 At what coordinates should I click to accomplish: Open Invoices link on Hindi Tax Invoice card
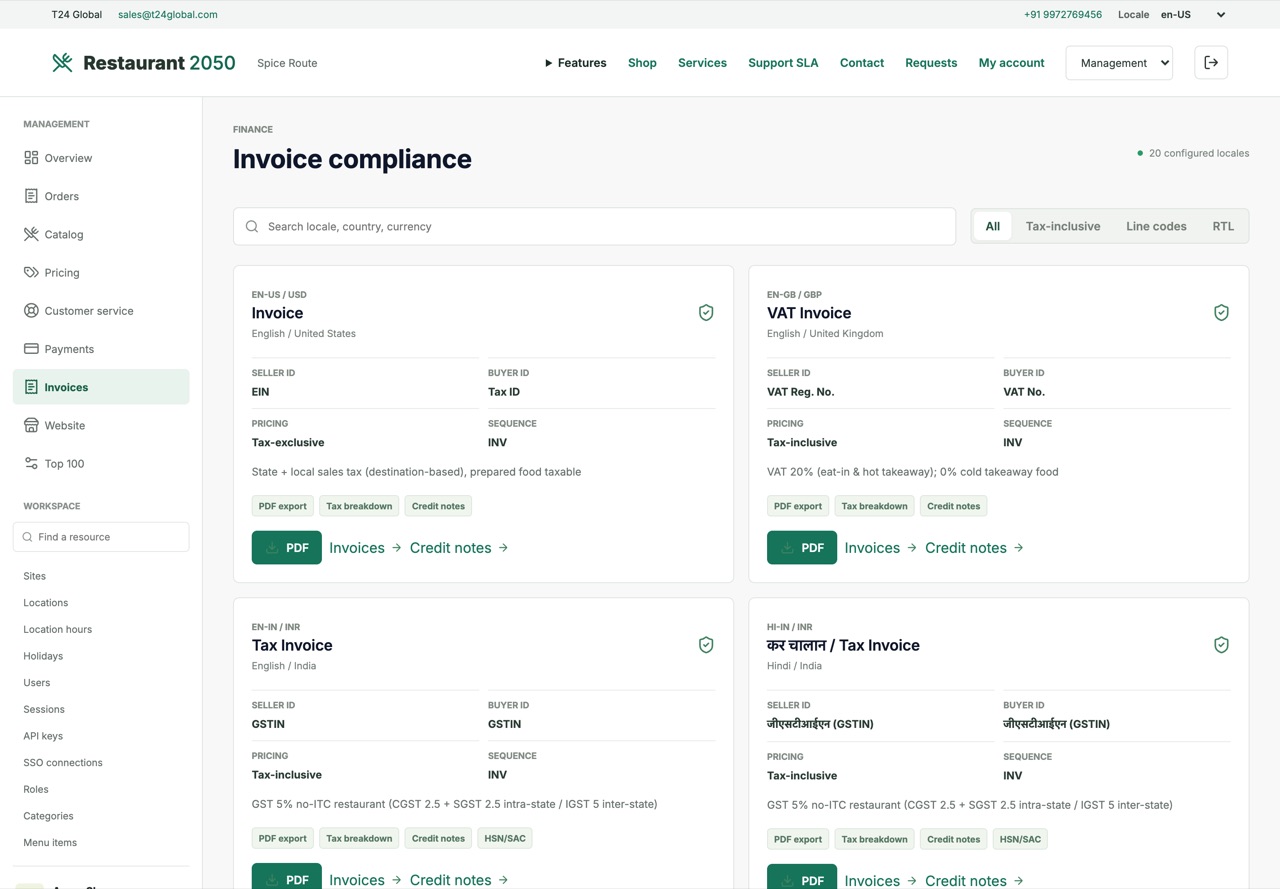(x=880, y=881)
